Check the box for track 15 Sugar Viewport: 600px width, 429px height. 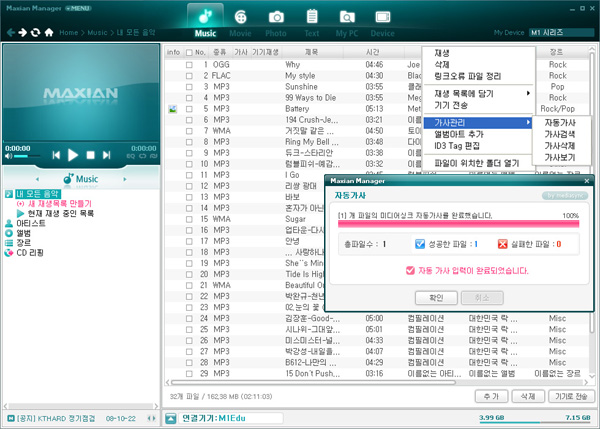click(x=189, y=219)
